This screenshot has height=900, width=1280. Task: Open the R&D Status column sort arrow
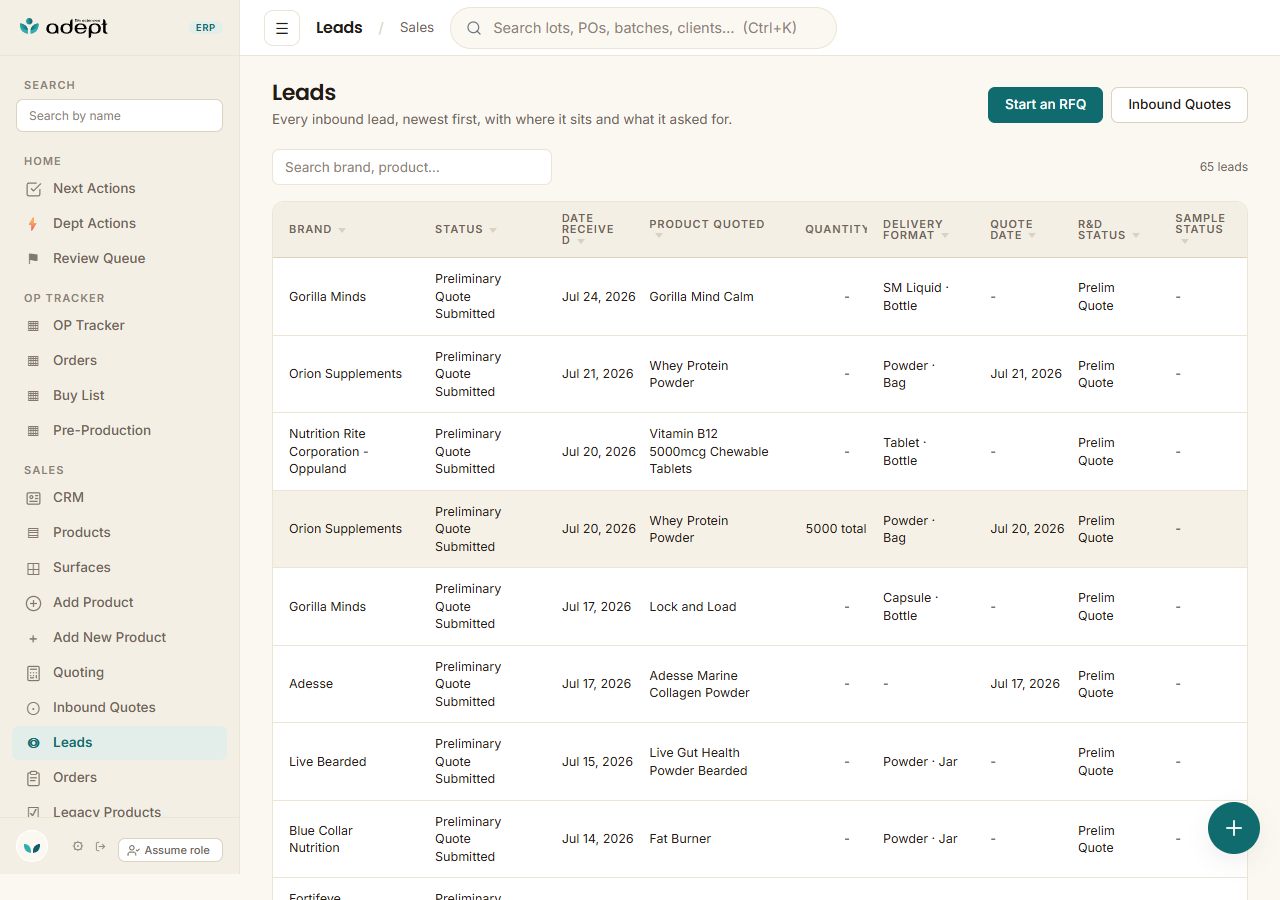pos(1136,236)
